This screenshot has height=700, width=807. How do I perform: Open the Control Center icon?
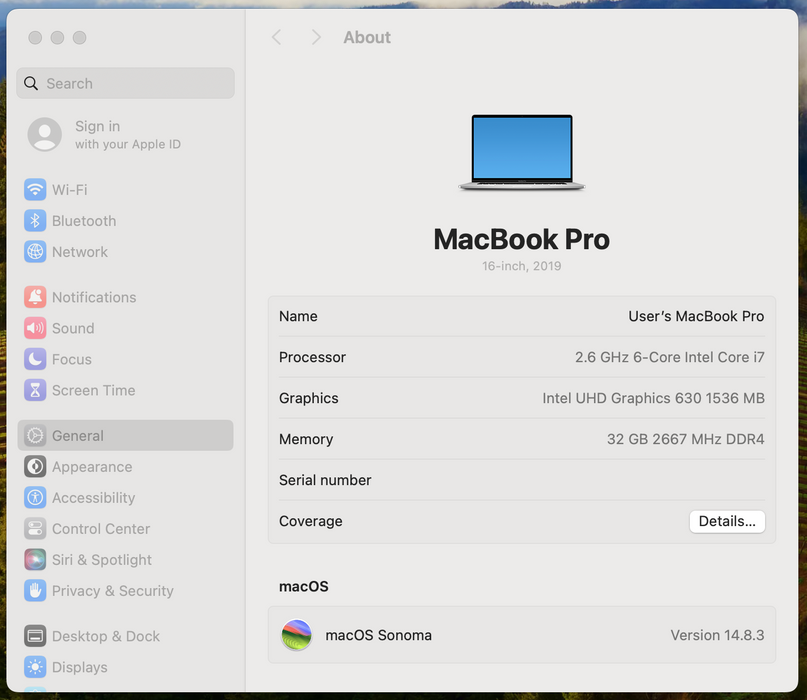pyautogui.click(x=35, y=529)
